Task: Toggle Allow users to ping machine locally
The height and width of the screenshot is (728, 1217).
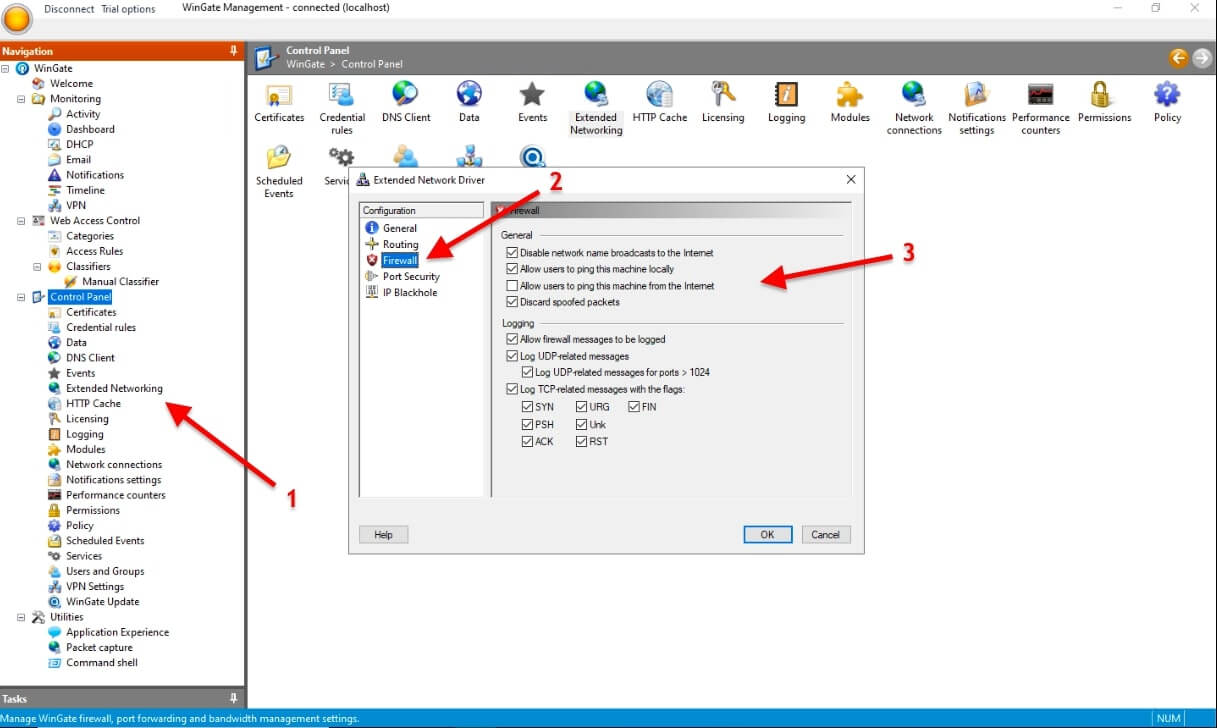Action: pos(513,269)
